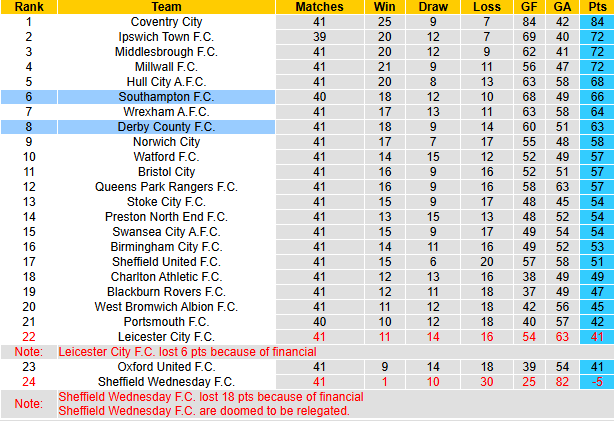This screenshot has height=421, width=614.
Task: Click the Matches column header
Action: click(x=319, y=6)
